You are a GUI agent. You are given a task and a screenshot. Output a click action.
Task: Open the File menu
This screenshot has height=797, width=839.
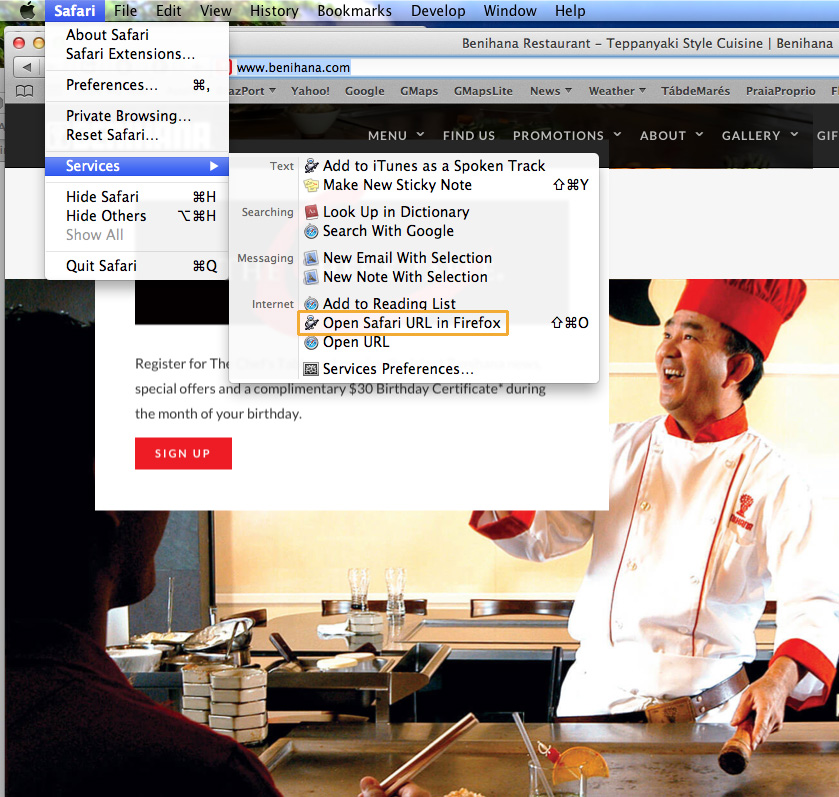click(x=125, y=11)
